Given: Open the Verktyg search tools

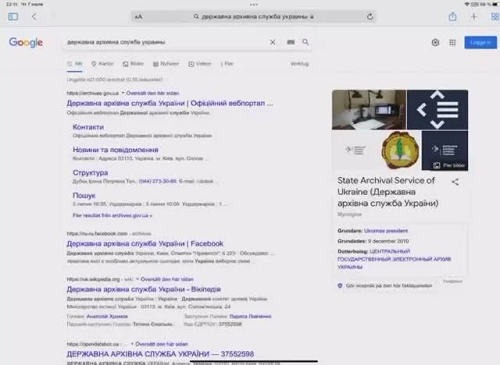Looking at the screenshot, I should 299,64.
